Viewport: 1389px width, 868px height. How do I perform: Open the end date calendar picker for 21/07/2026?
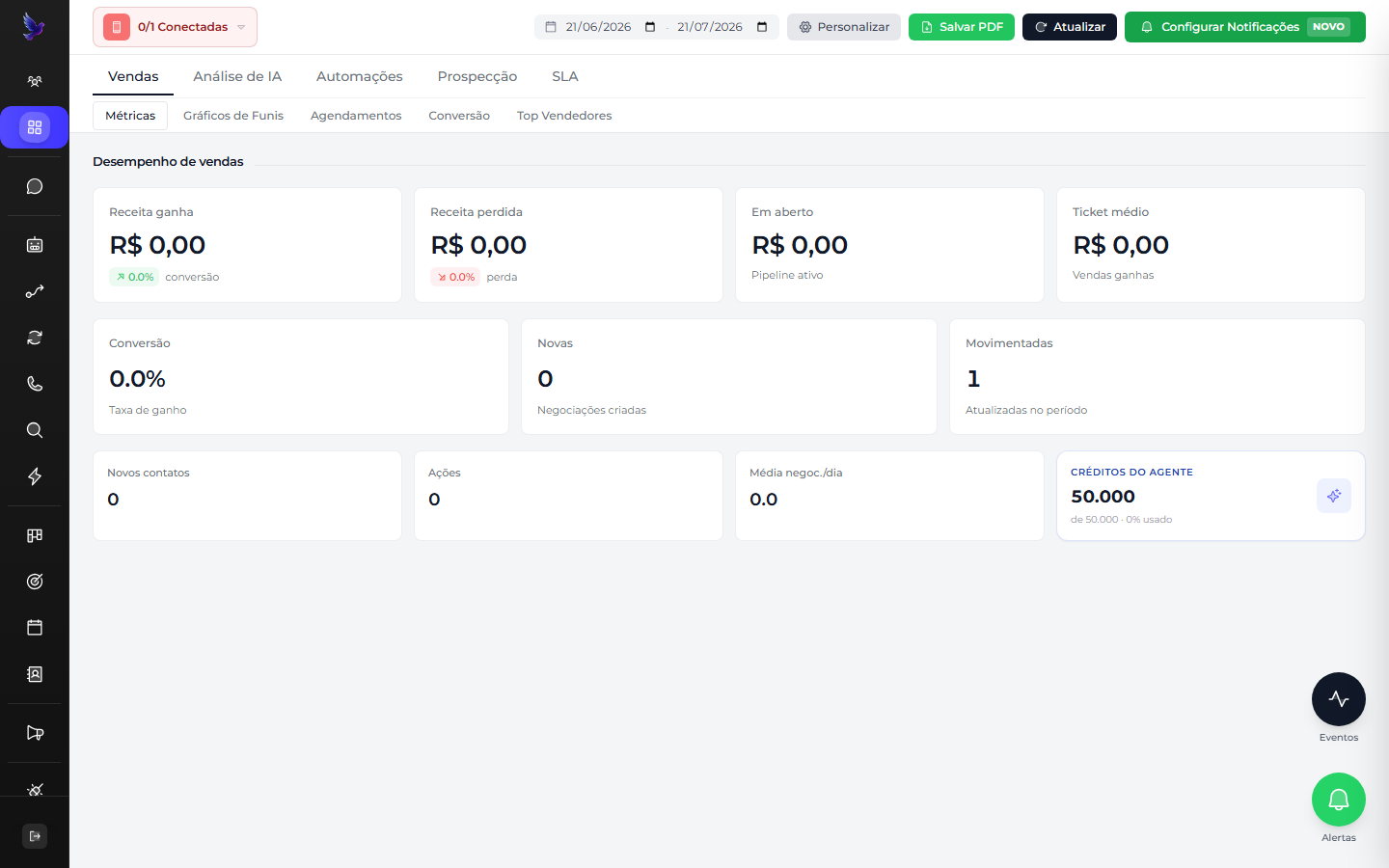coord(762,27)
